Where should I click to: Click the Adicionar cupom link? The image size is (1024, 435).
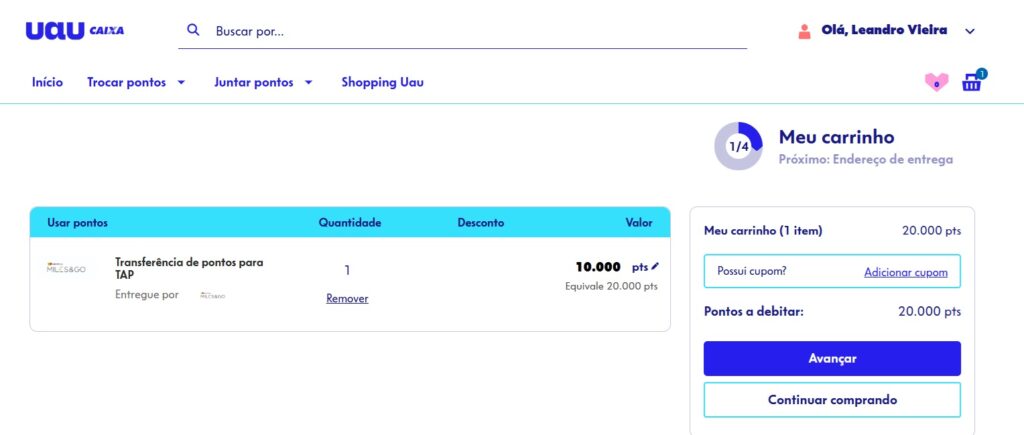[905, 271]
